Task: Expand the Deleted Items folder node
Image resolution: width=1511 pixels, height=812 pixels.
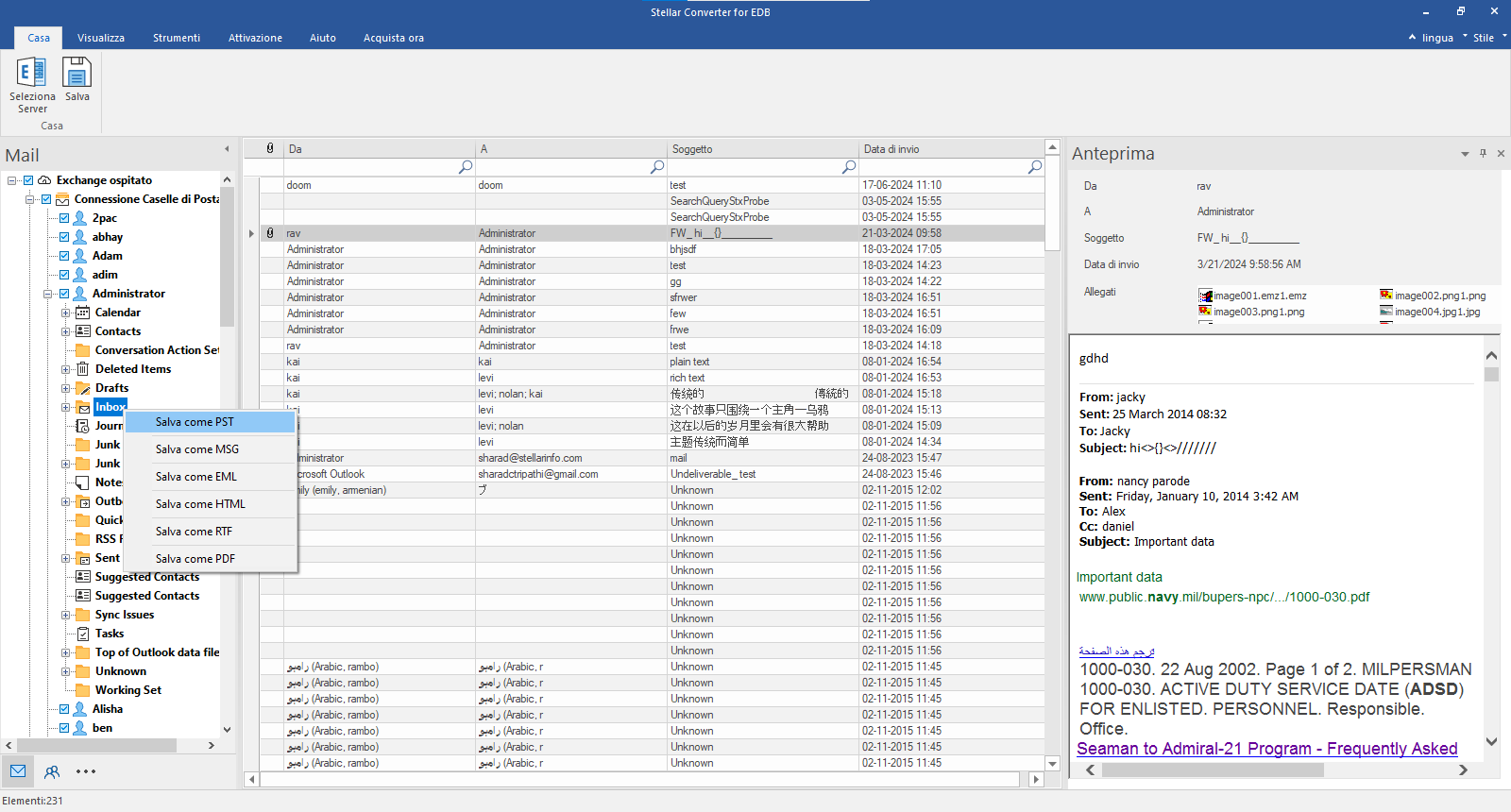Action: (x=66, y=369)
